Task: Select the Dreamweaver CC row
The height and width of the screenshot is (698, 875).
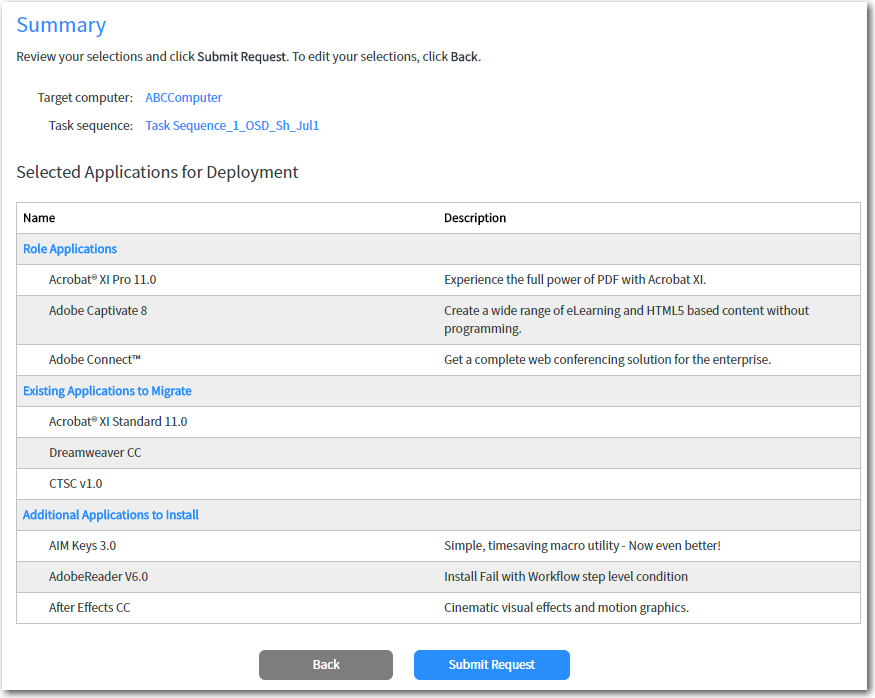Action: click(95, 453)
